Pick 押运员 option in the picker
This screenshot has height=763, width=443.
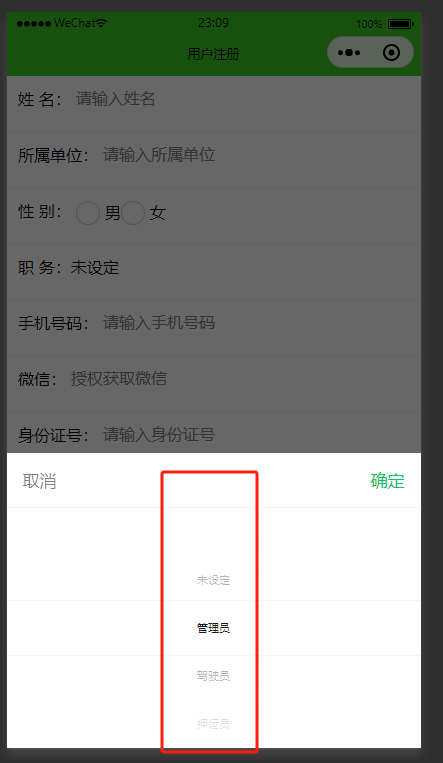pos(213,724)
